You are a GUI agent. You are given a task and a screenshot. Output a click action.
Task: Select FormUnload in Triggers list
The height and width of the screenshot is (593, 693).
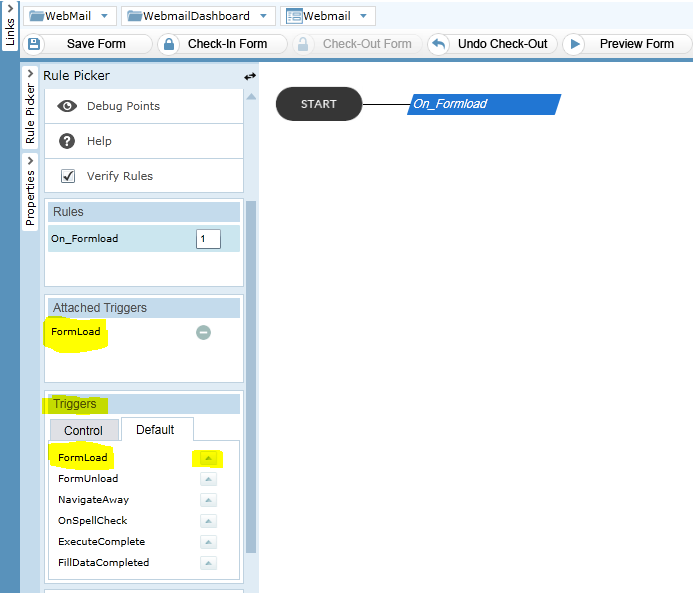[88, 479]
